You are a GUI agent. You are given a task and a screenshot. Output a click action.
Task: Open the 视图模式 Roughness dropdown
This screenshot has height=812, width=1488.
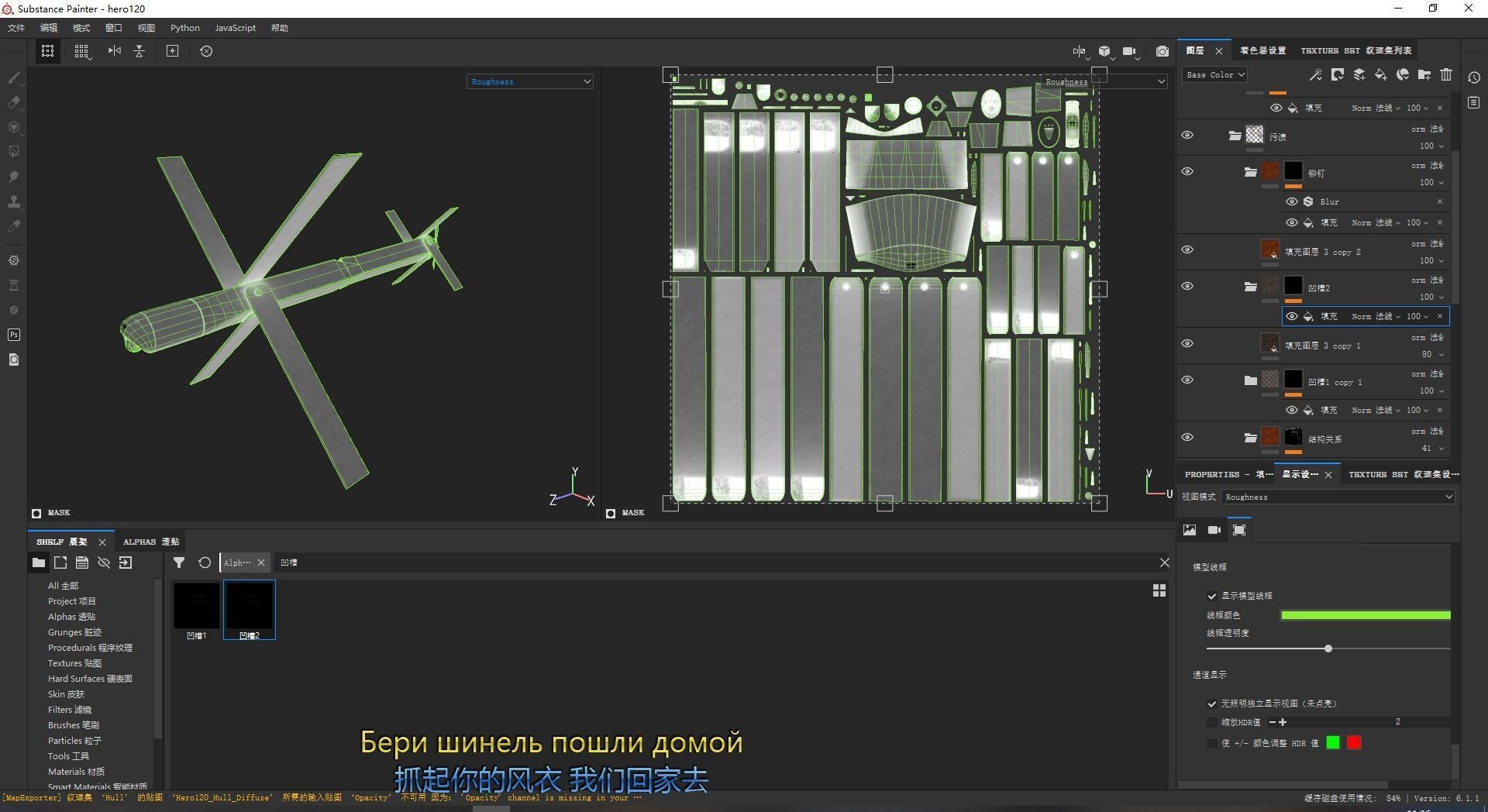tap(1338, 497)
